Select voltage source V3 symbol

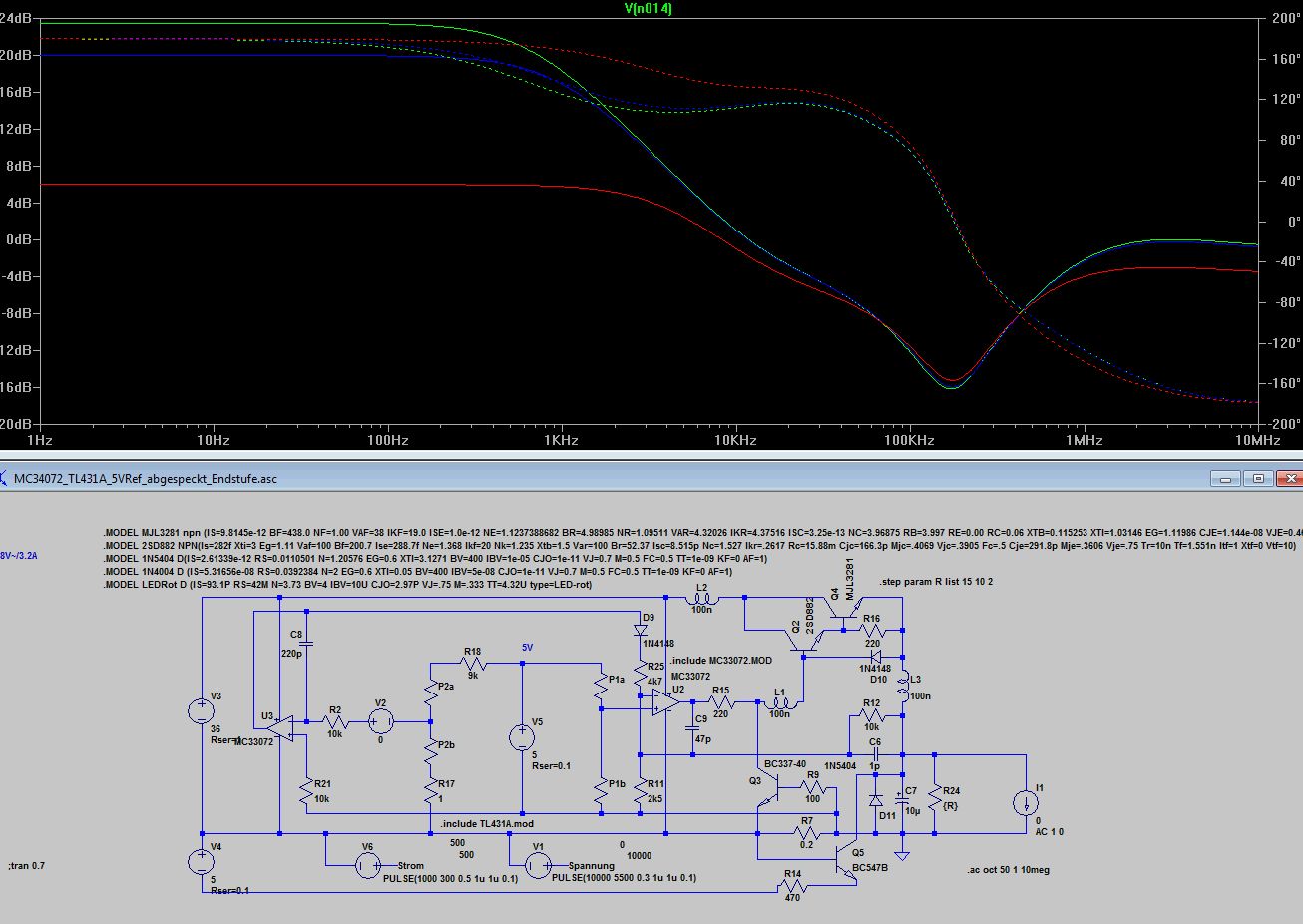pyautogui.click(x=202, y=711)
